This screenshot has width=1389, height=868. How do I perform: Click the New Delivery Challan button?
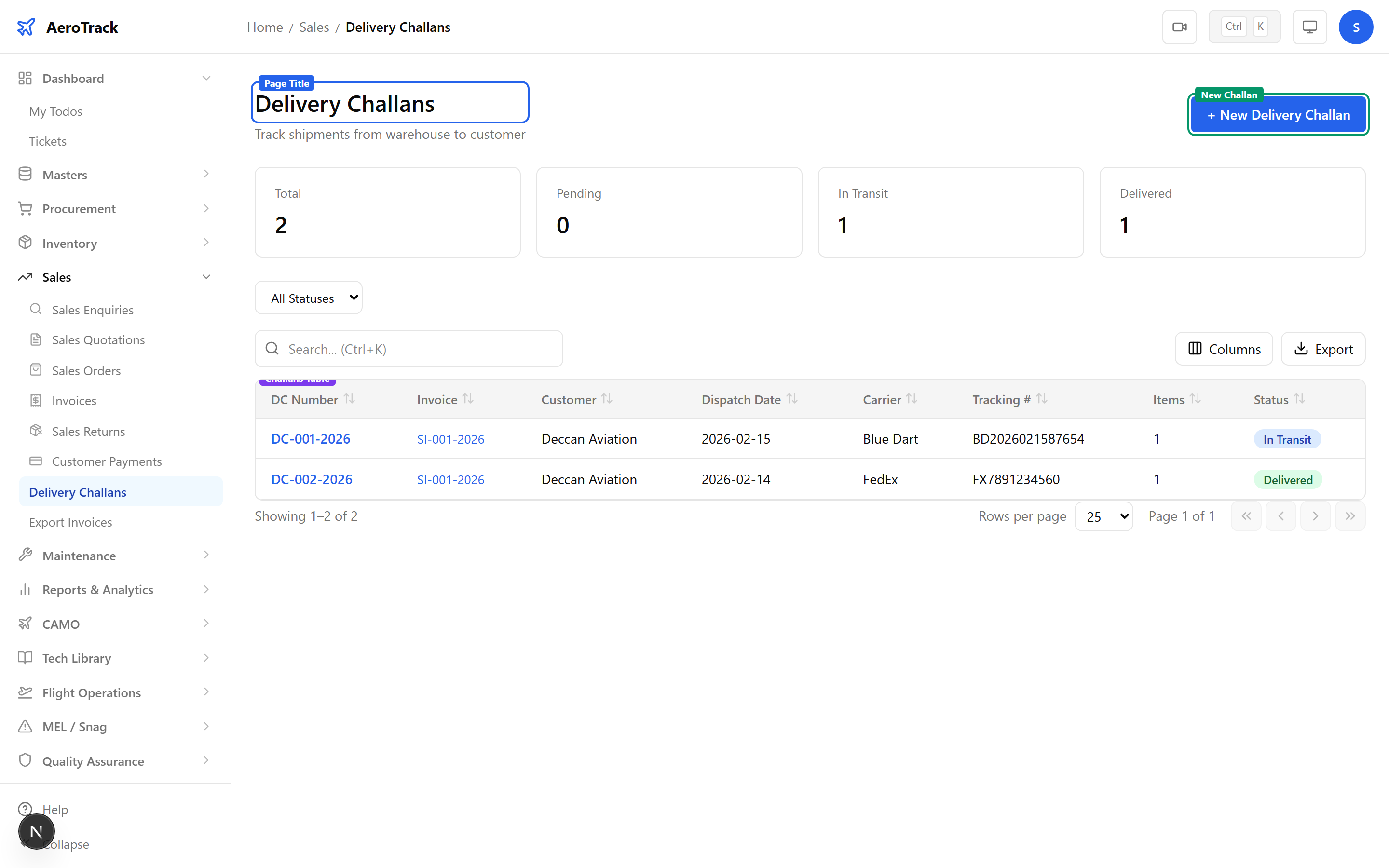pos(1278,114)
